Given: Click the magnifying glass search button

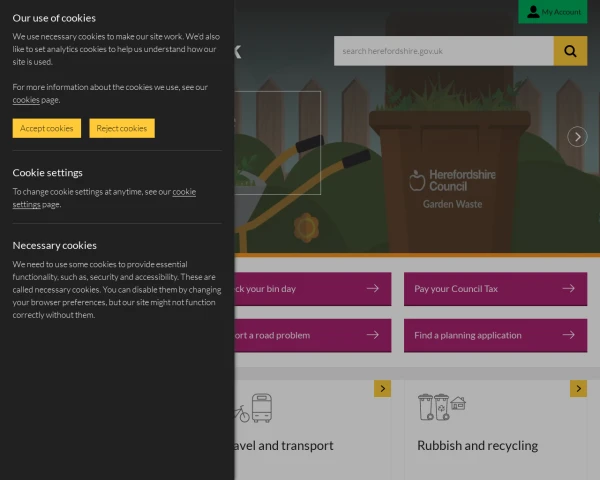Looking at the screenshot, I should 570,51.
